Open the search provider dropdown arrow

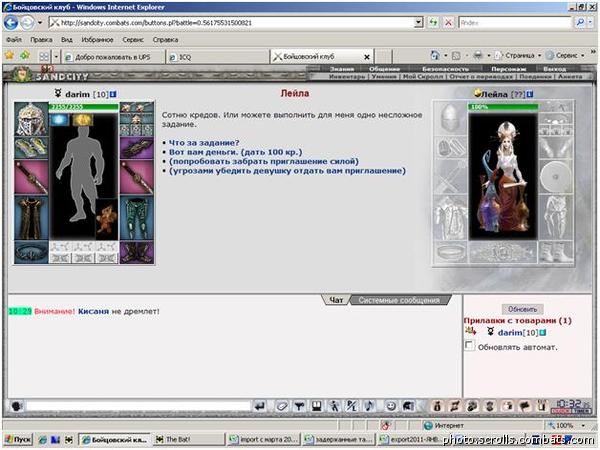coord(590,23)
